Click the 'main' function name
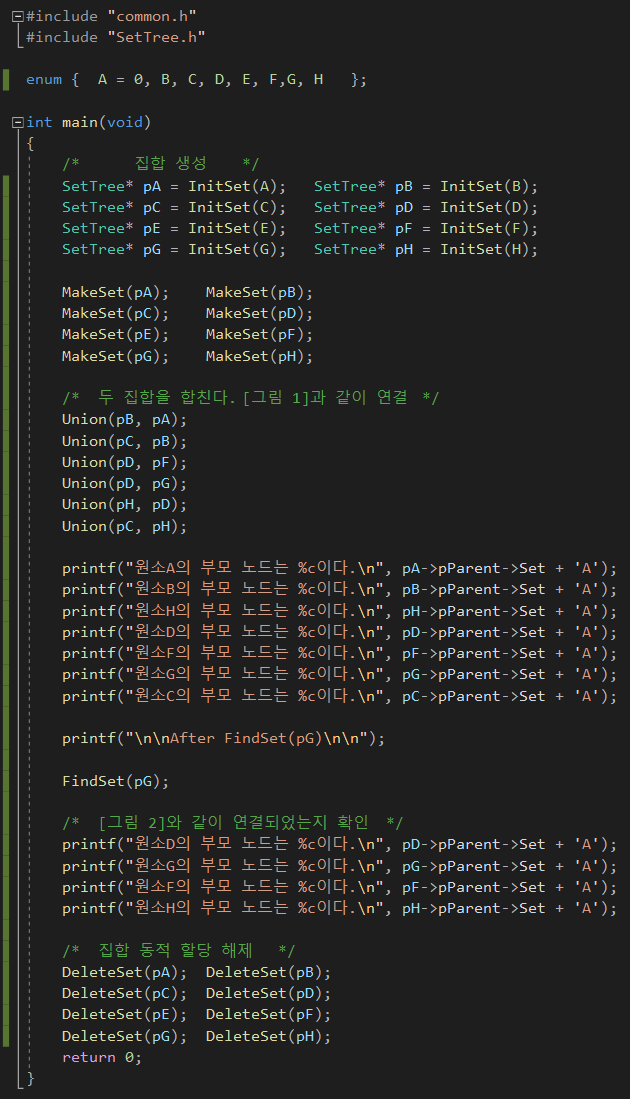 click(80, 123)
